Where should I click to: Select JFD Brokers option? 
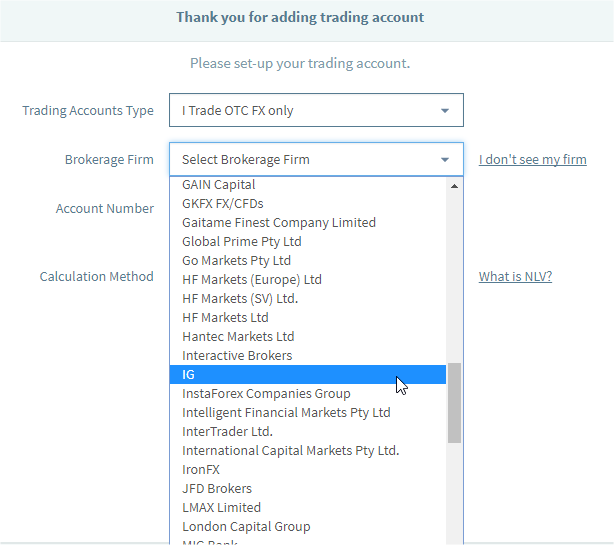(x=217, y=489)
